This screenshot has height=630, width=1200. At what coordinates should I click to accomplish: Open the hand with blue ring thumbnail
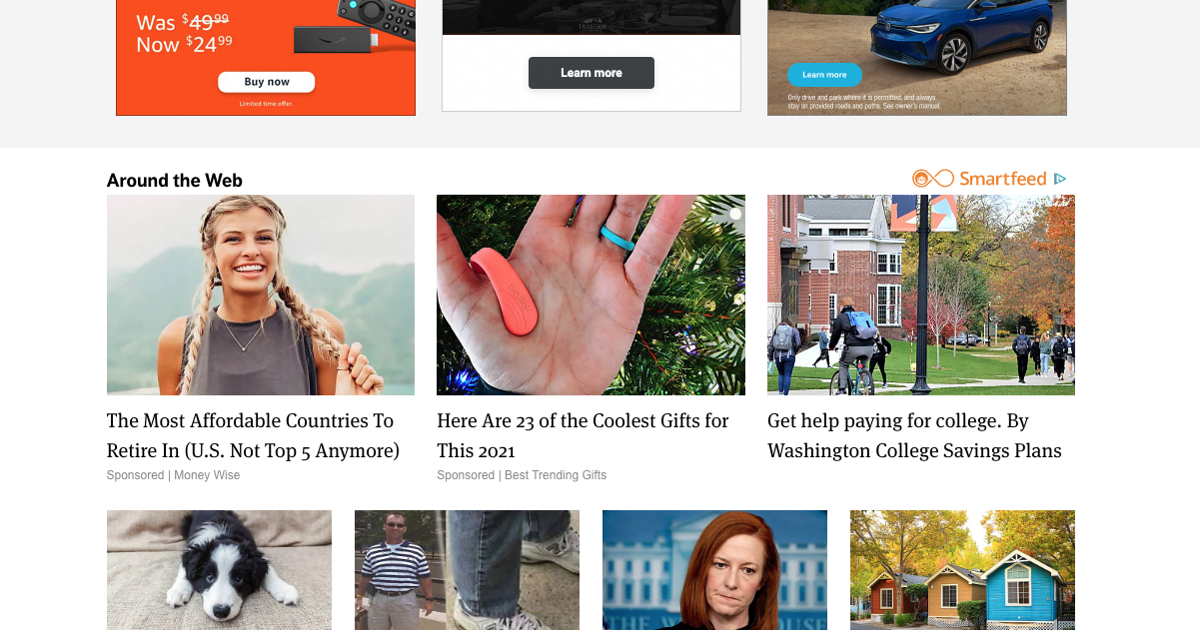[x=591, y=295]
